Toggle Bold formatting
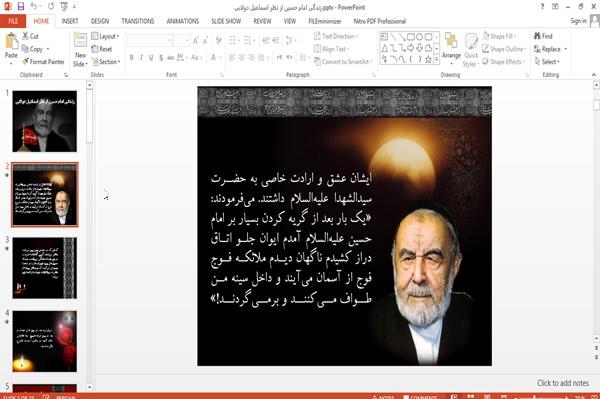Image resolution: width=600 pixels, height=399 pixels. (132, 58)
